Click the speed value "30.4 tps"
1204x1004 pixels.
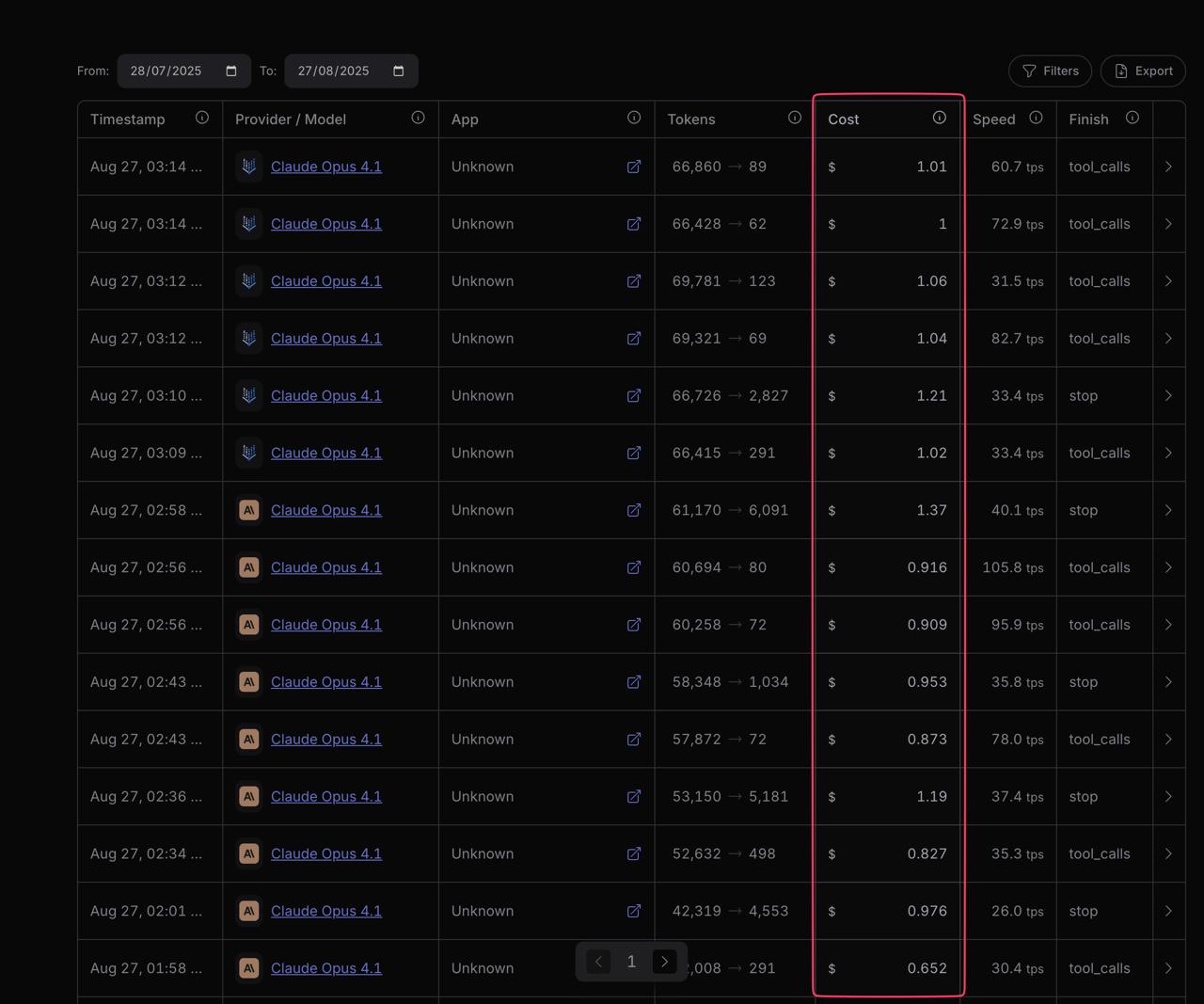1018,968
